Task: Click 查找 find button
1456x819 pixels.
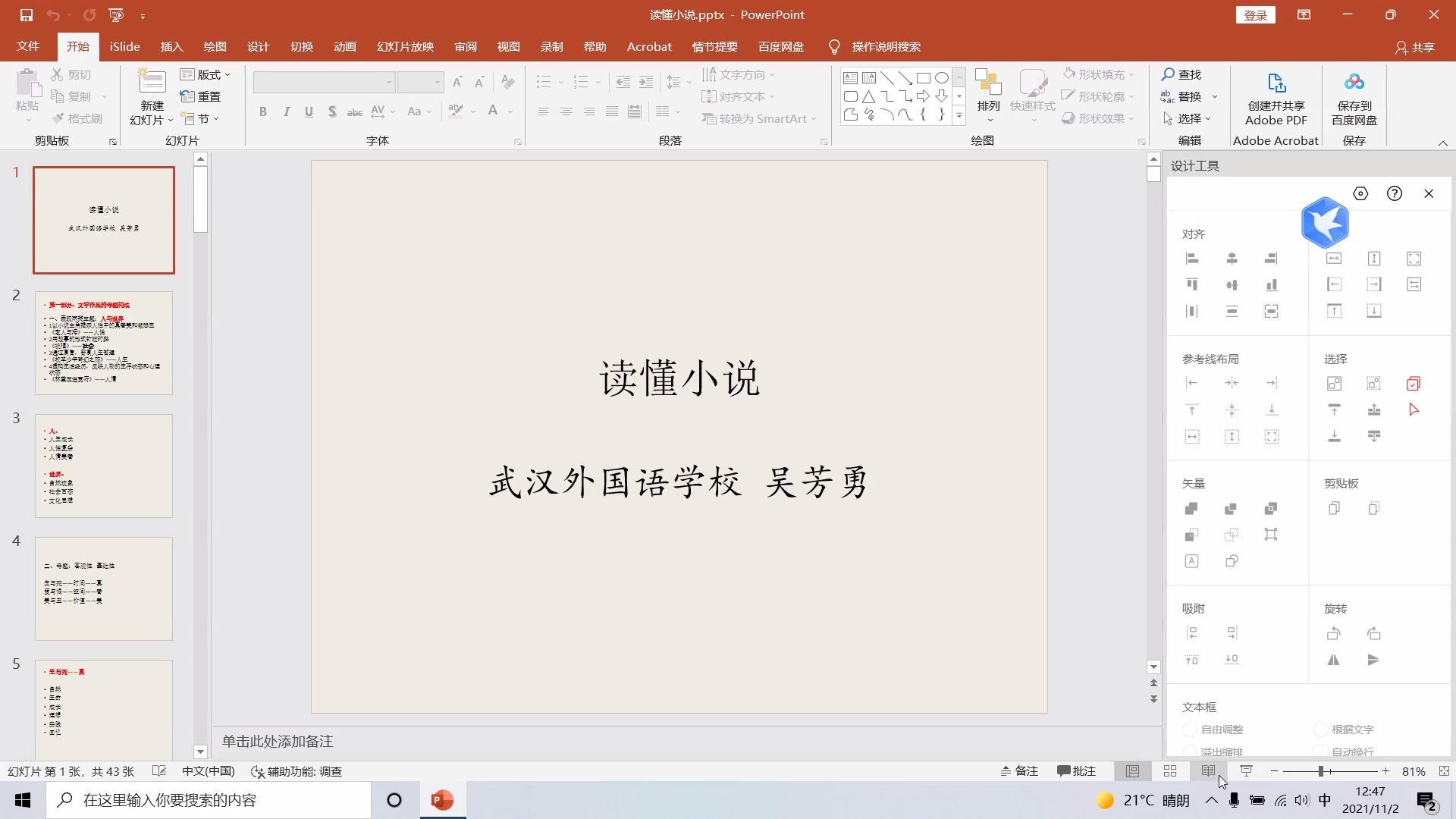Action: tap(1181, 74)
